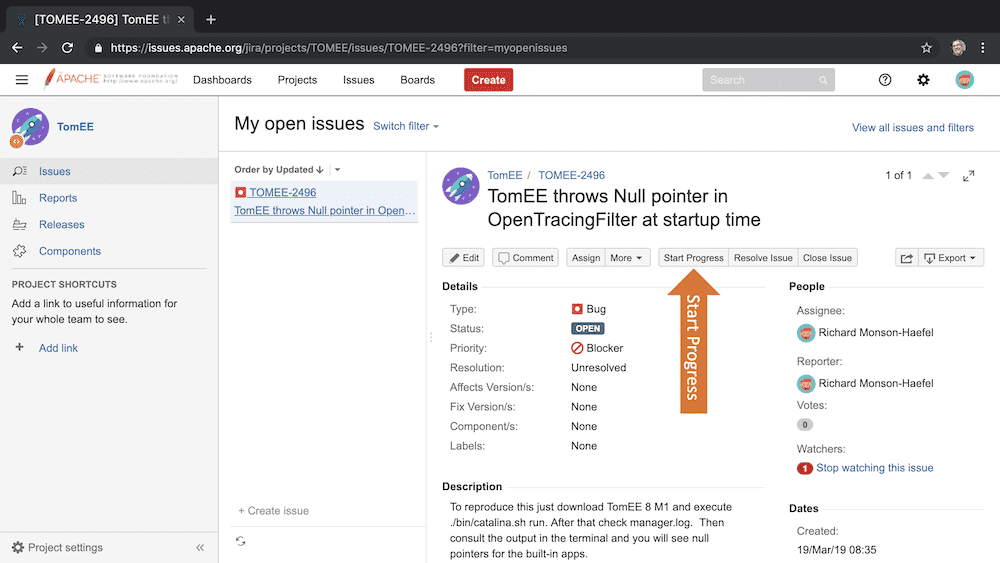The image size is (1000, 563).
Task: Click the help question mark icon
Action: click(x=885, y=80)
